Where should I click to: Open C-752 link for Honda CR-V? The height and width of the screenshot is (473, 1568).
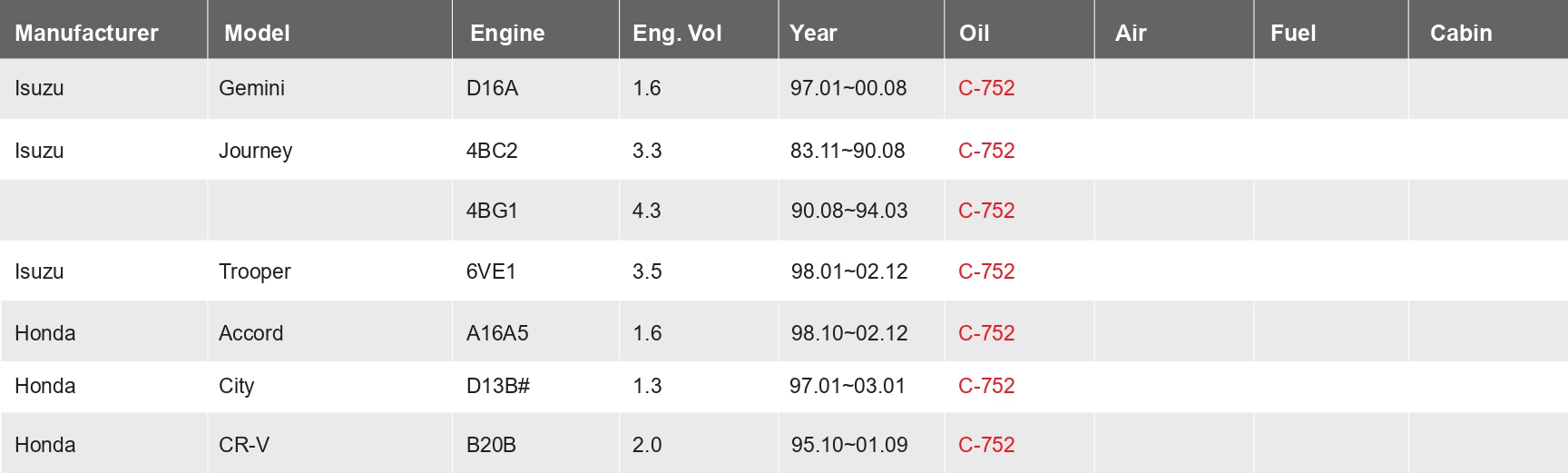(x=986, y=445)
